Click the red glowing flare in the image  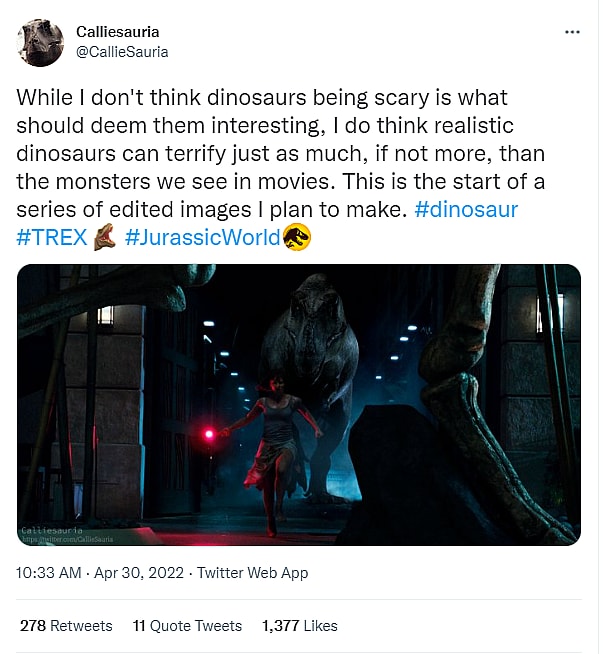(x=209, y=434)
